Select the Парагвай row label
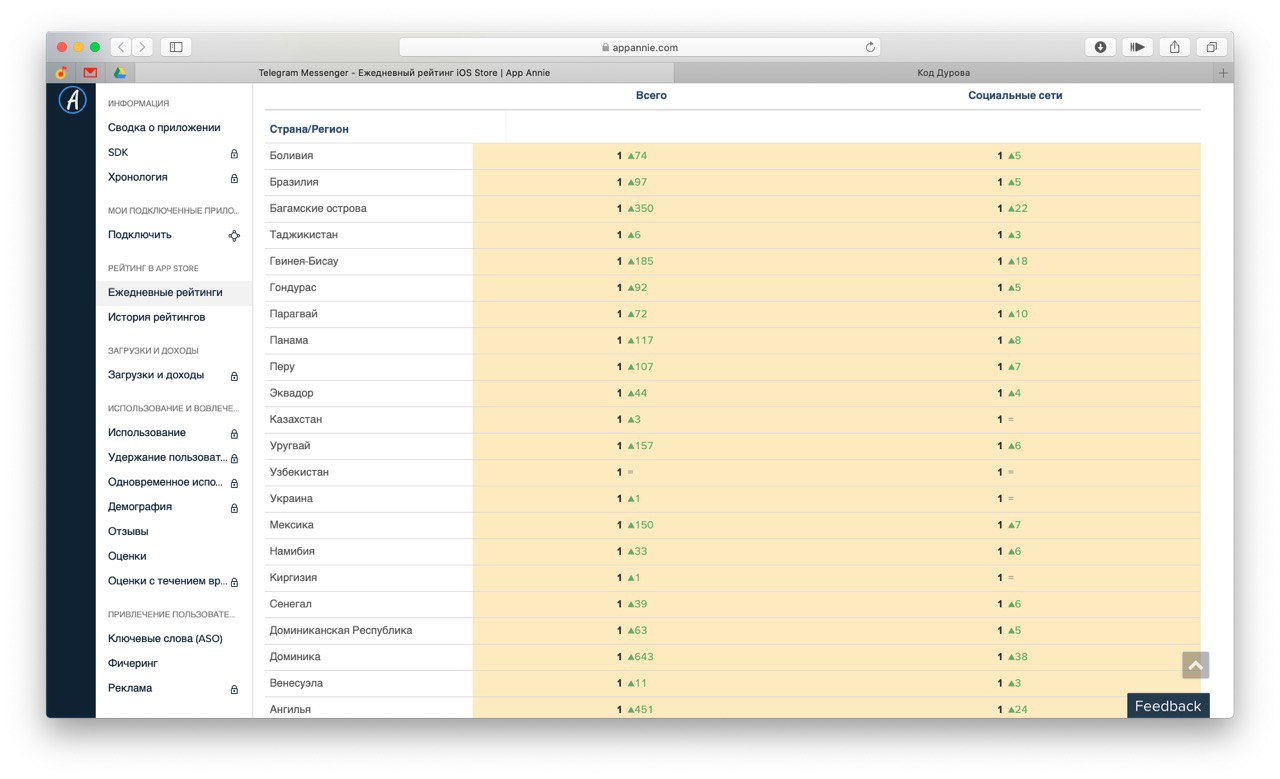Screen dimensions: 1280x779 pos(294,314)
